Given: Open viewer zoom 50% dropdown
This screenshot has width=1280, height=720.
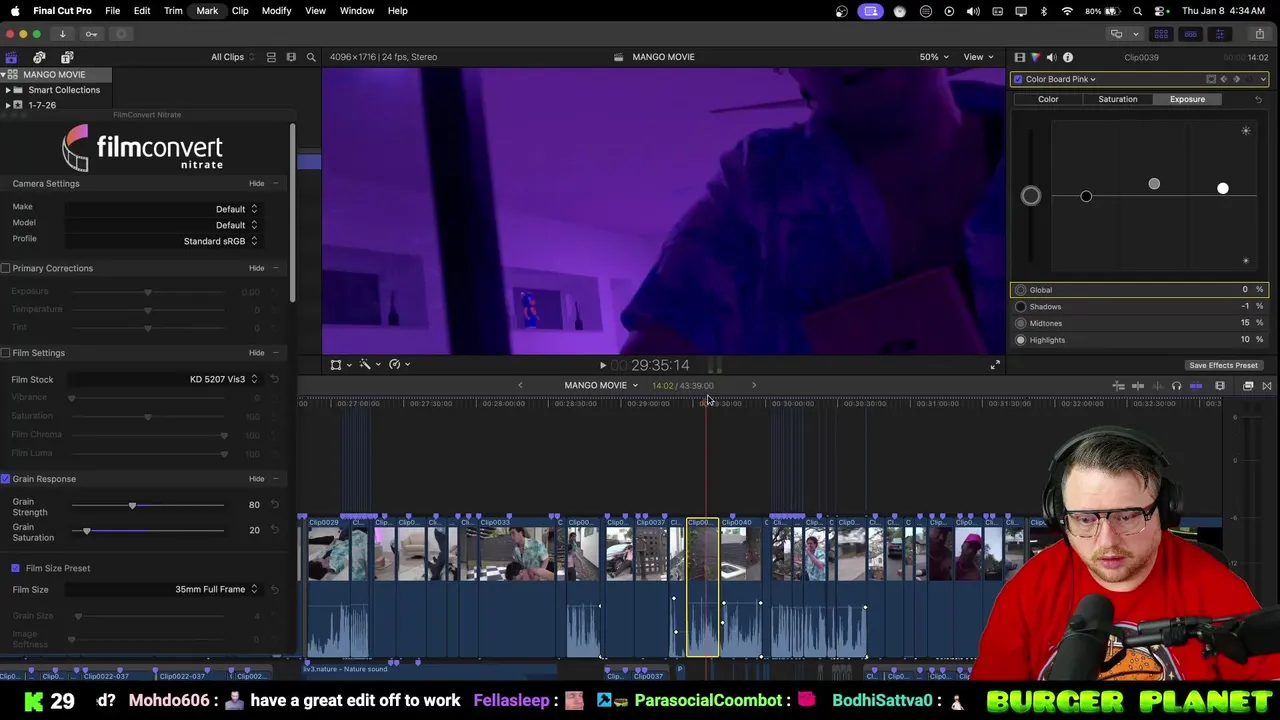Looking at the screenshot, I should pyautogui.click(x=934, y=57).
